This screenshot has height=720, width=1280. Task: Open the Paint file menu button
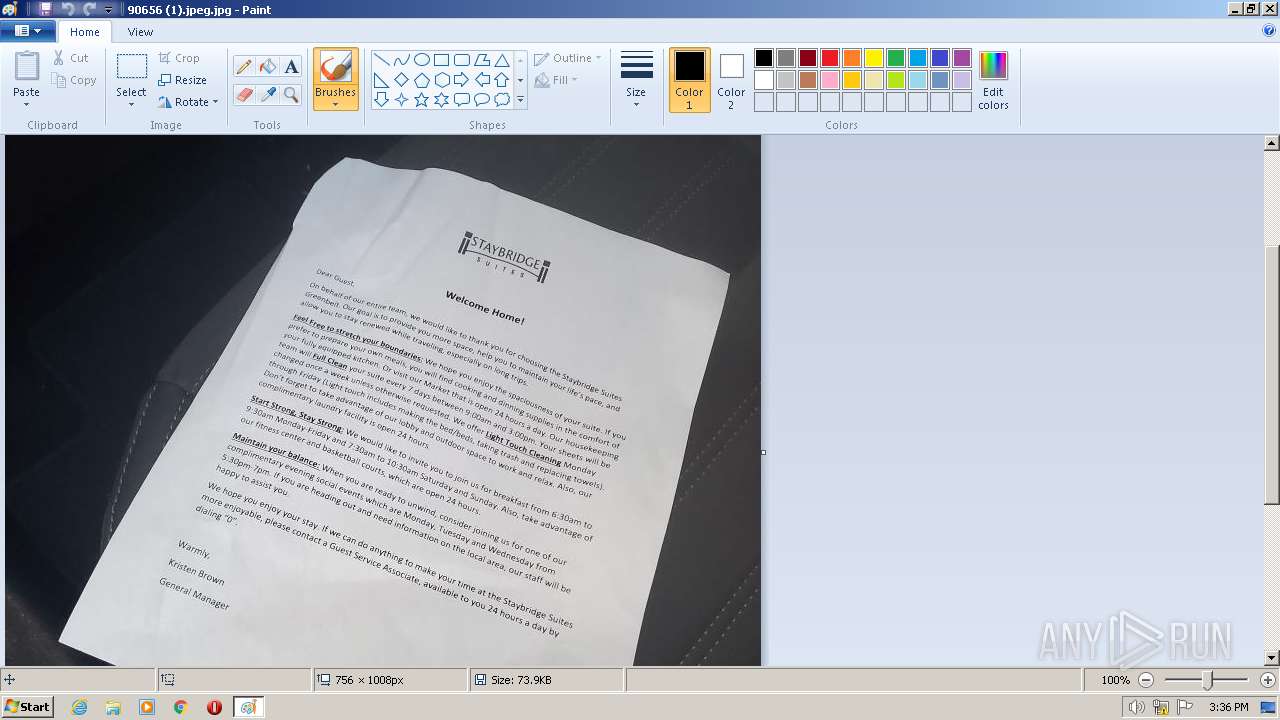[x=27, y=31]
